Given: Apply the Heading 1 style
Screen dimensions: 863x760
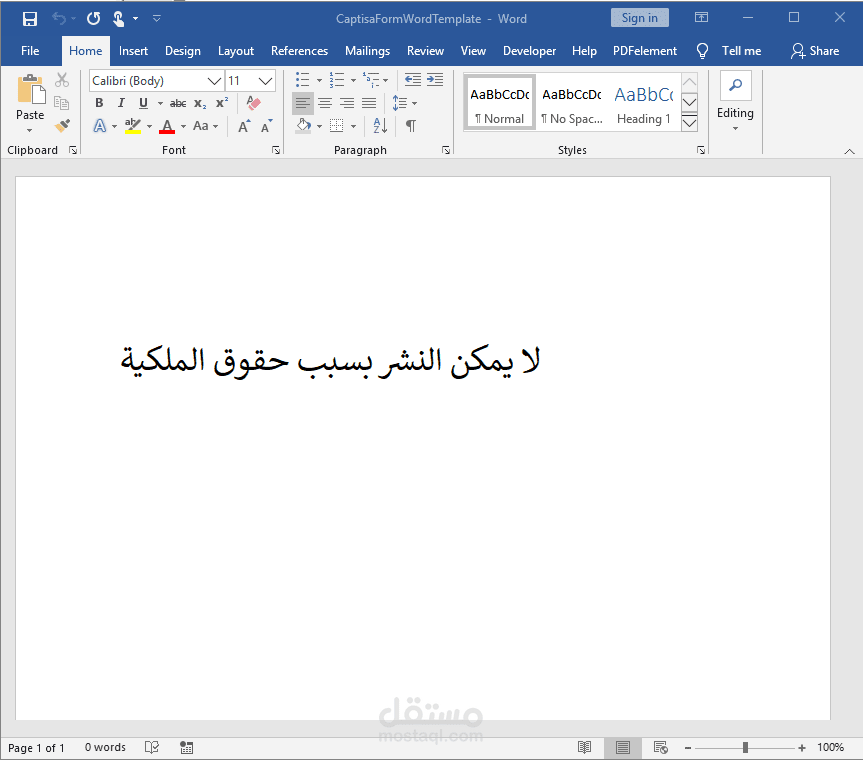Looking at the screenshot, I should pos(644,103).
